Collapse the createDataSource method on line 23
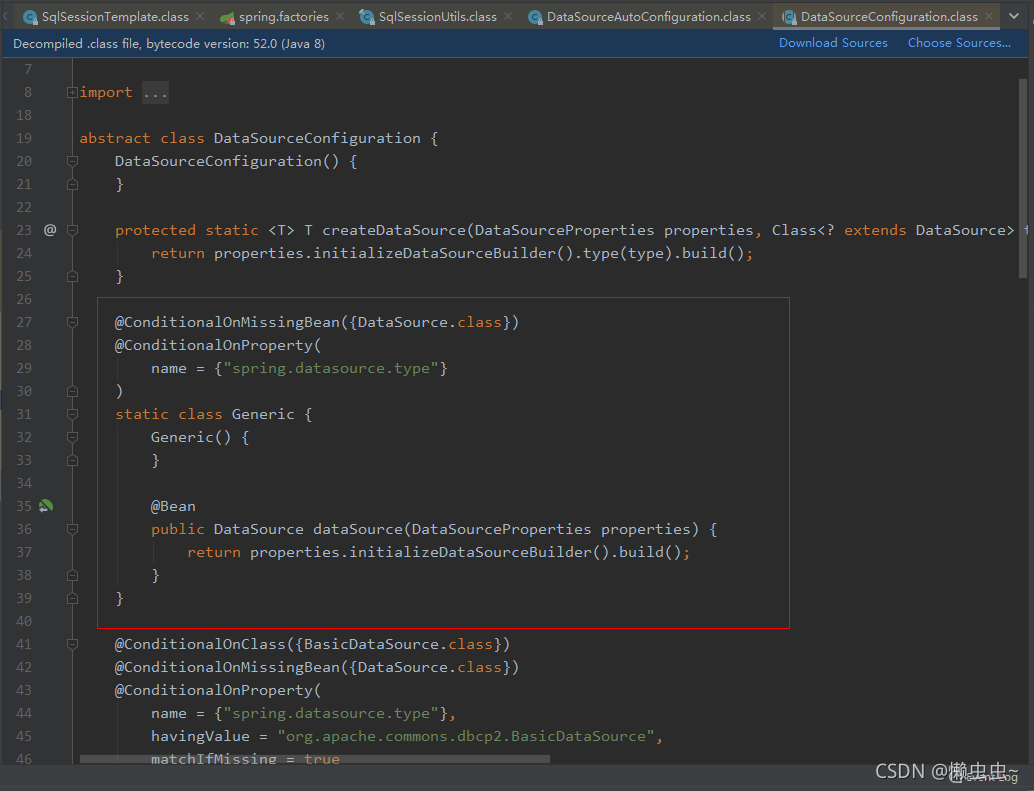 click(73, 230)
